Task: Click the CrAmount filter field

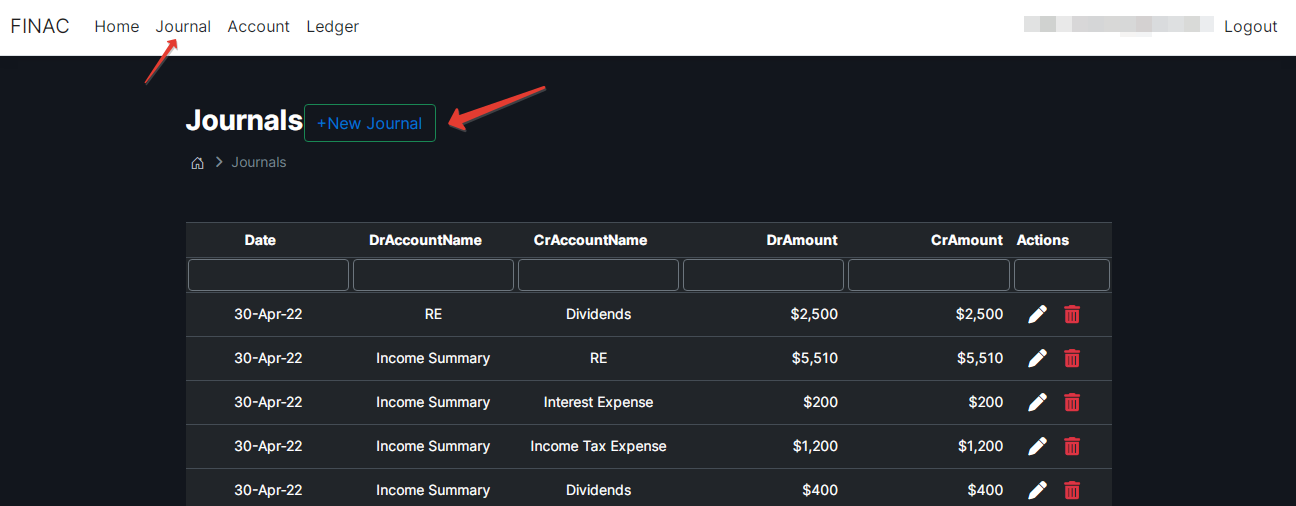Action: [928, 275]
